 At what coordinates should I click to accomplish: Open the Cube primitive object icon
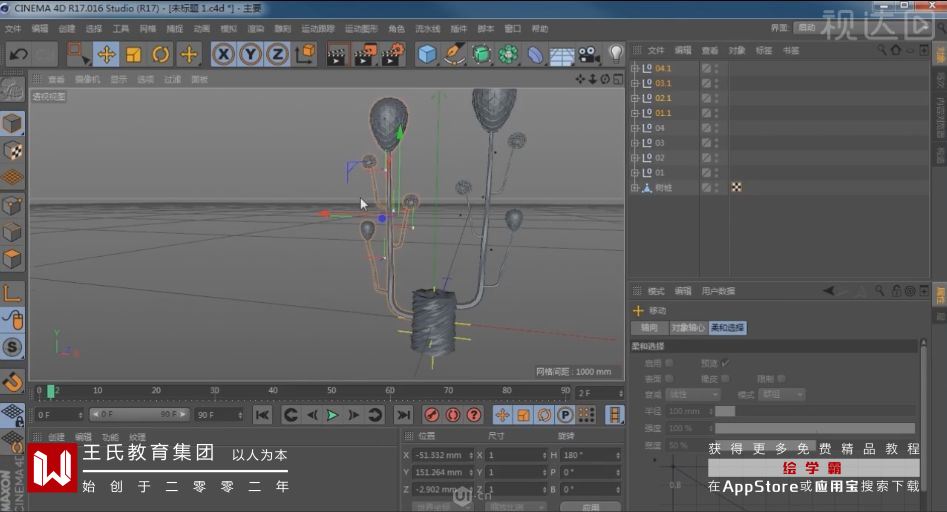tap(428, 54)
